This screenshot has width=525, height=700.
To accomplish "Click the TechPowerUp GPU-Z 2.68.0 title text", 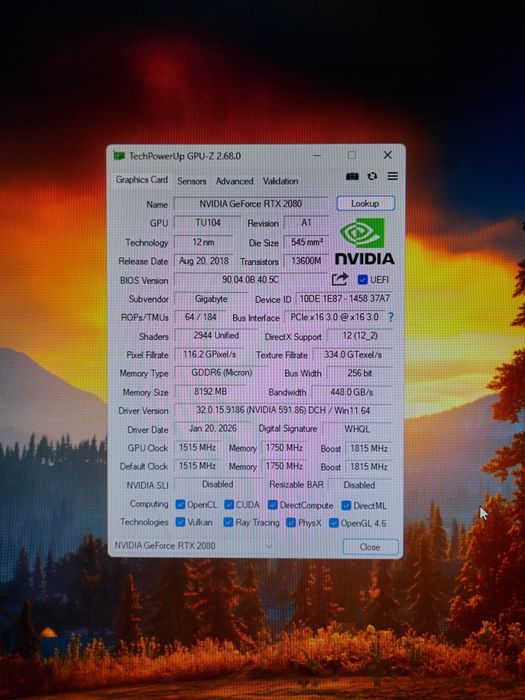I will point(185,156).
